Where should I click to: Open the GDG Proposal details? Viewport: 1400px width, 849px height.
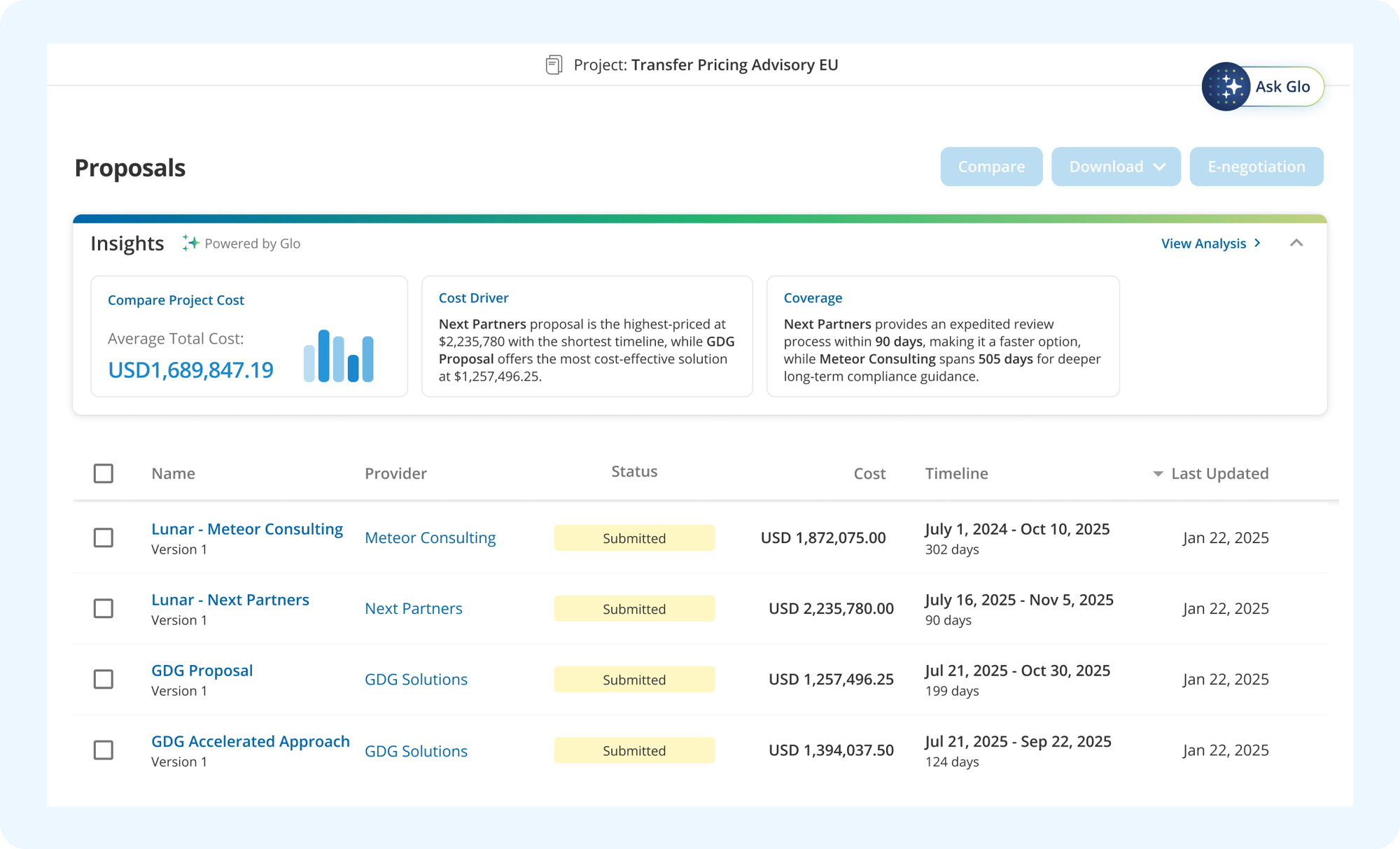(x=202, y=670)
